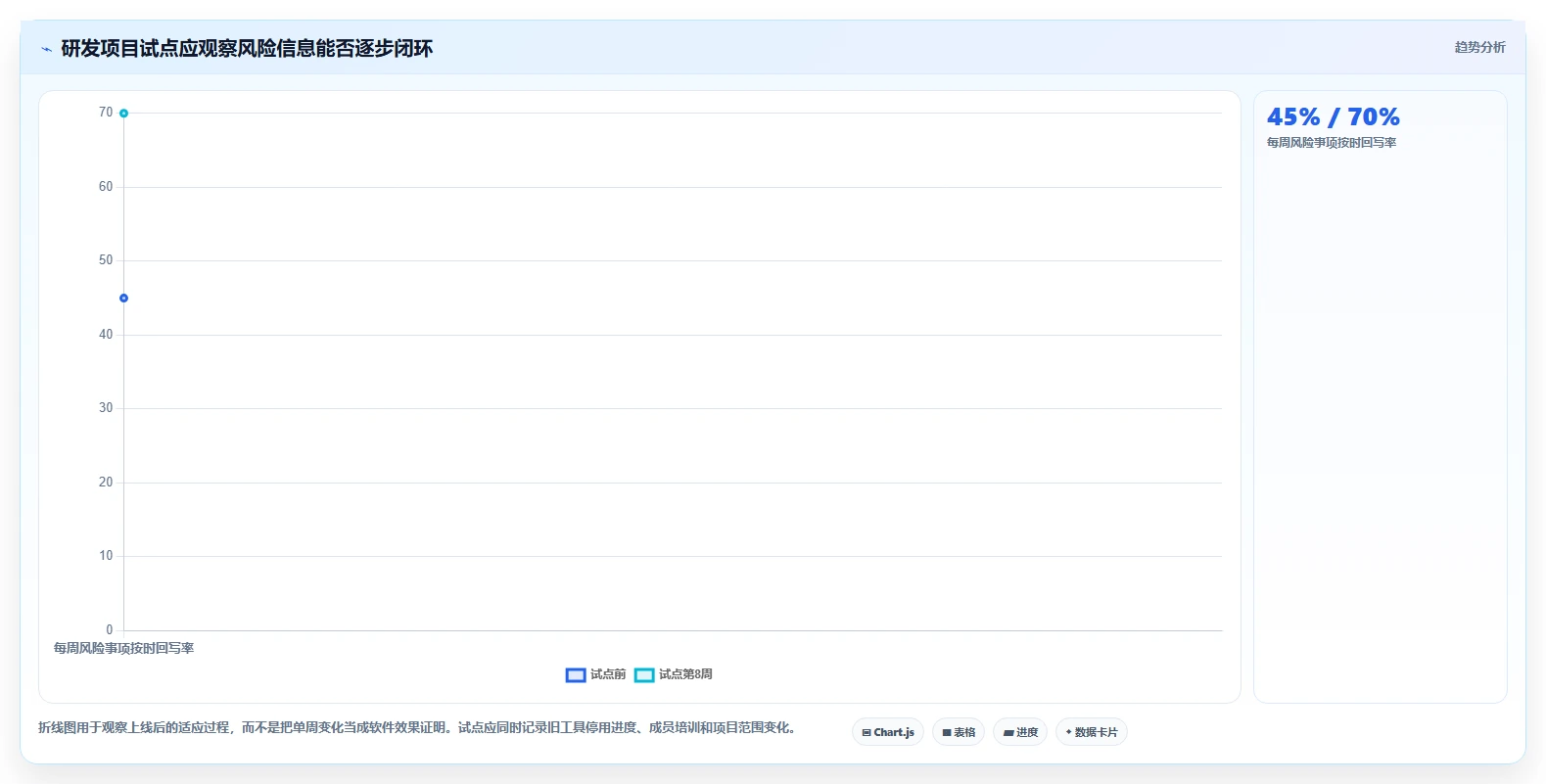
Task: Click the 每周风险事项按时回写率 card caption
Action: [1332, 143]
